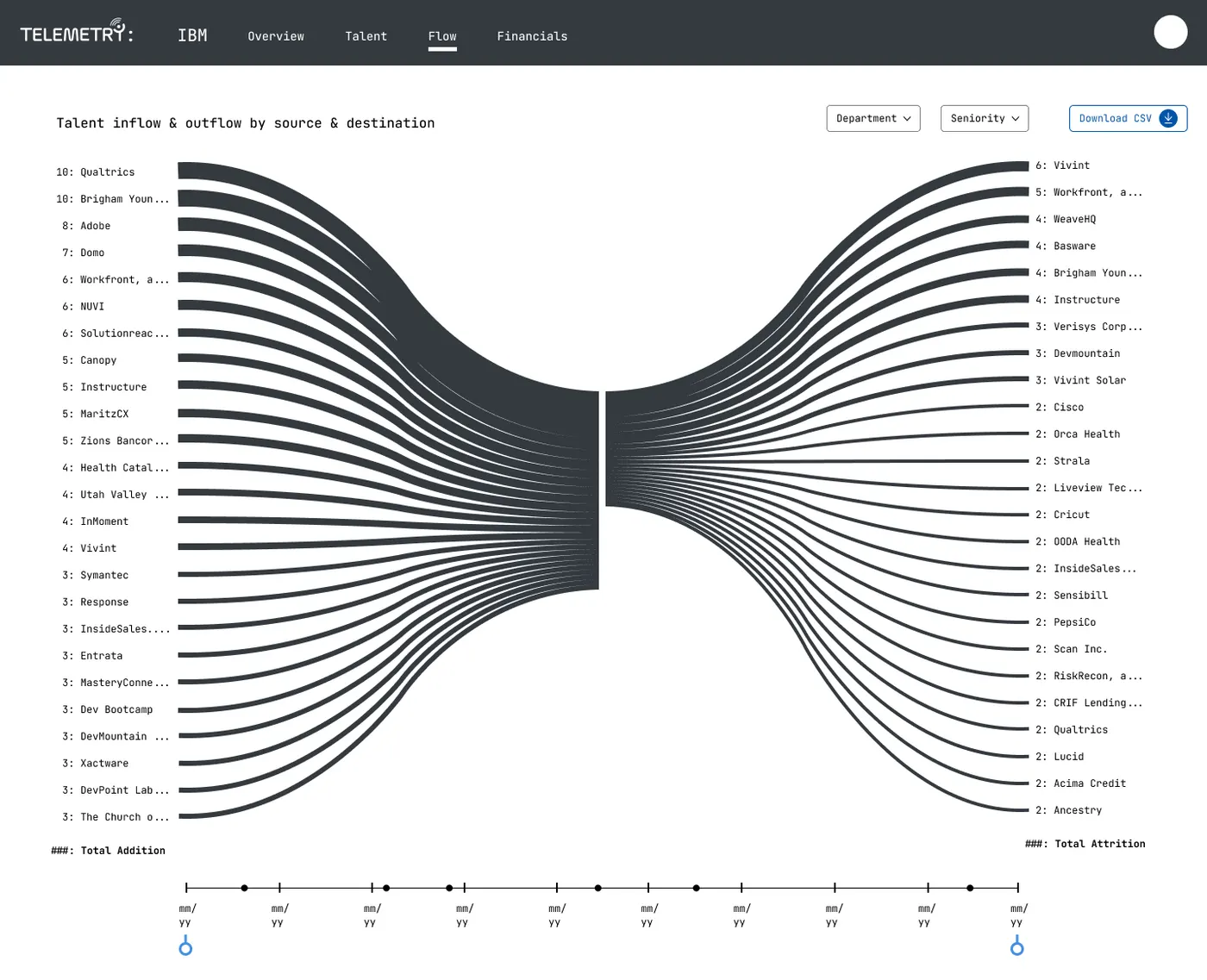The image size is (1207, 980).
Task: Select the '2: Ancestry' outflow destination
Action: coord(1068,810)
